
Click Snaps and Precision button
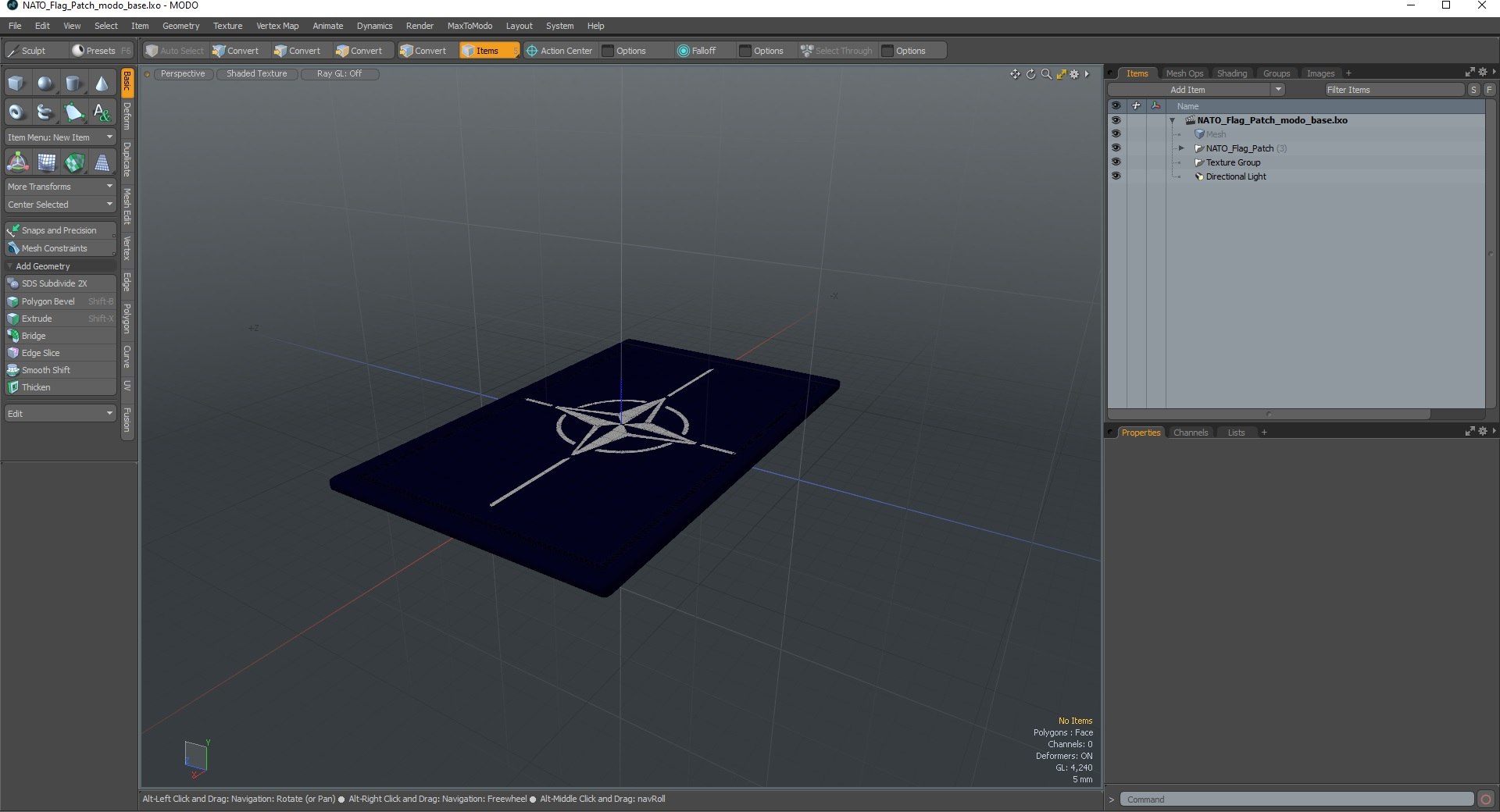60,230
